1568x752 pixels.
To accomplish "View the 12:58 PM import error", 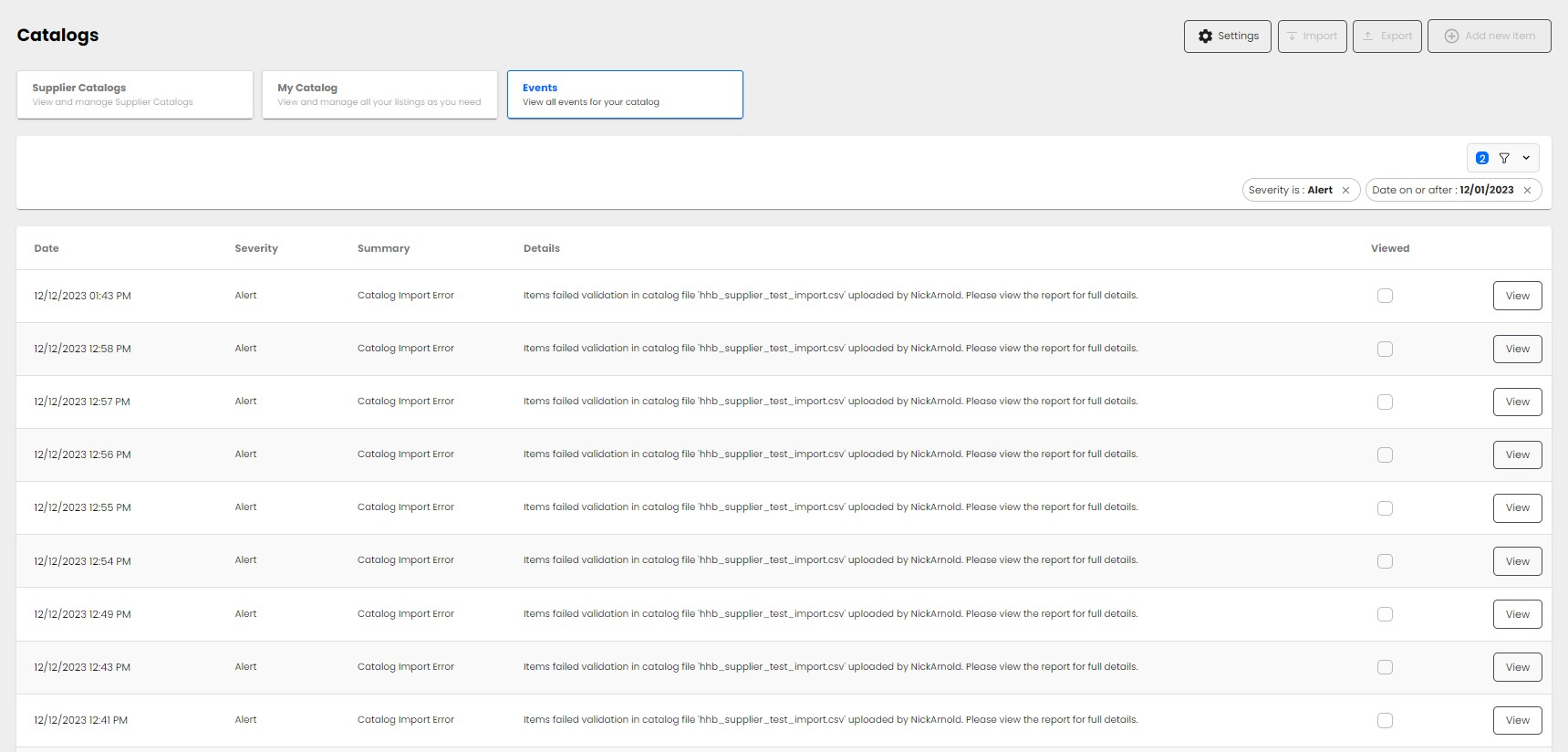I will pos(1517,349).
